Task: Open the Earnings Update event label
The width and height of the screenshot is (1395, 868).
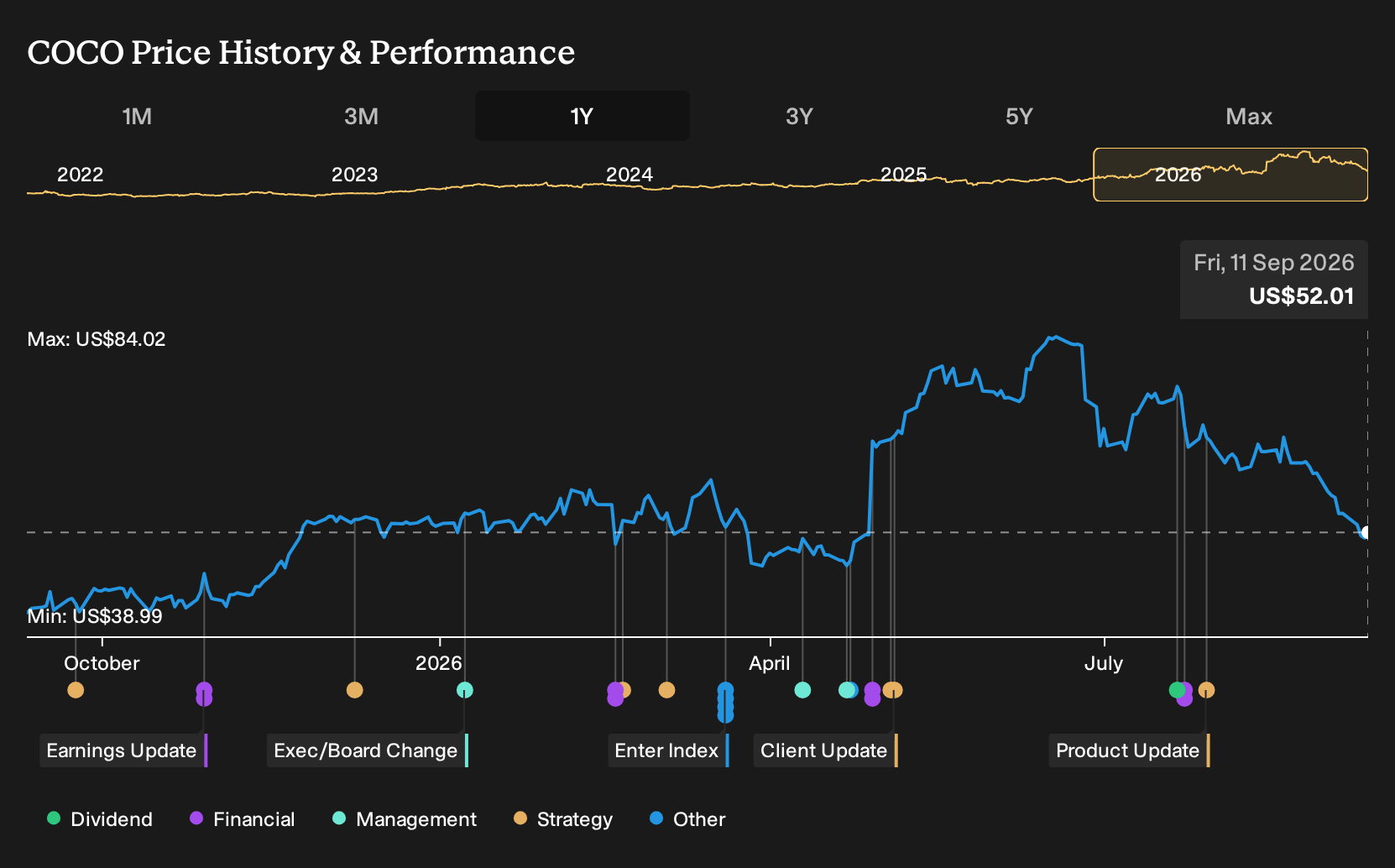Action: pyautogui.click(x=123, y=750)
